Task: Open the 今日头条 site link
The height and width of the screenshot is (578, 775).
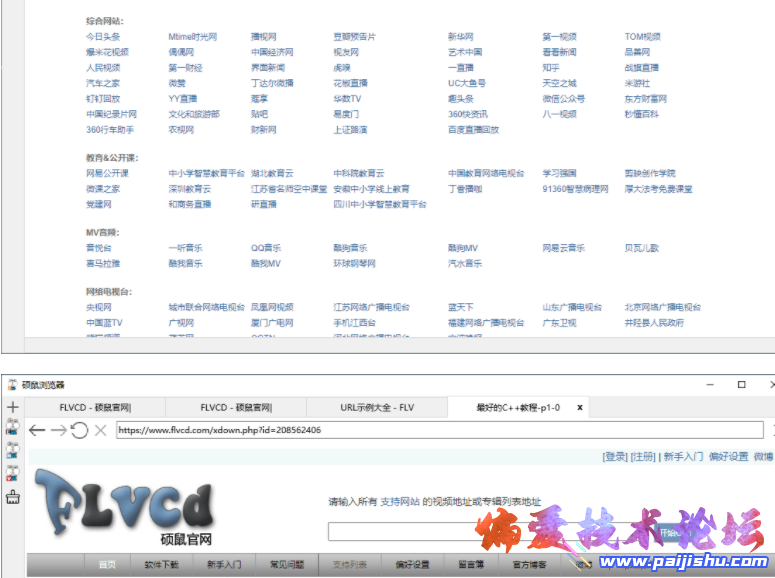Action: tap(102, 37)
